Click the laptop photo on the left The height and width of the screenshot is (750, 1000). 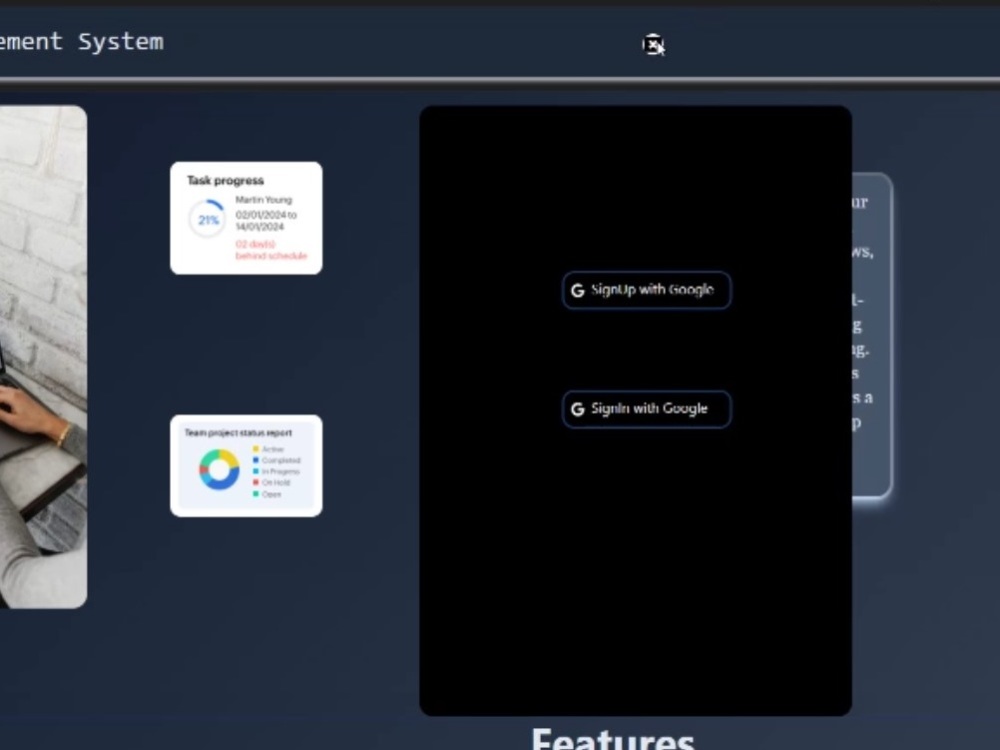pos(43,357)
